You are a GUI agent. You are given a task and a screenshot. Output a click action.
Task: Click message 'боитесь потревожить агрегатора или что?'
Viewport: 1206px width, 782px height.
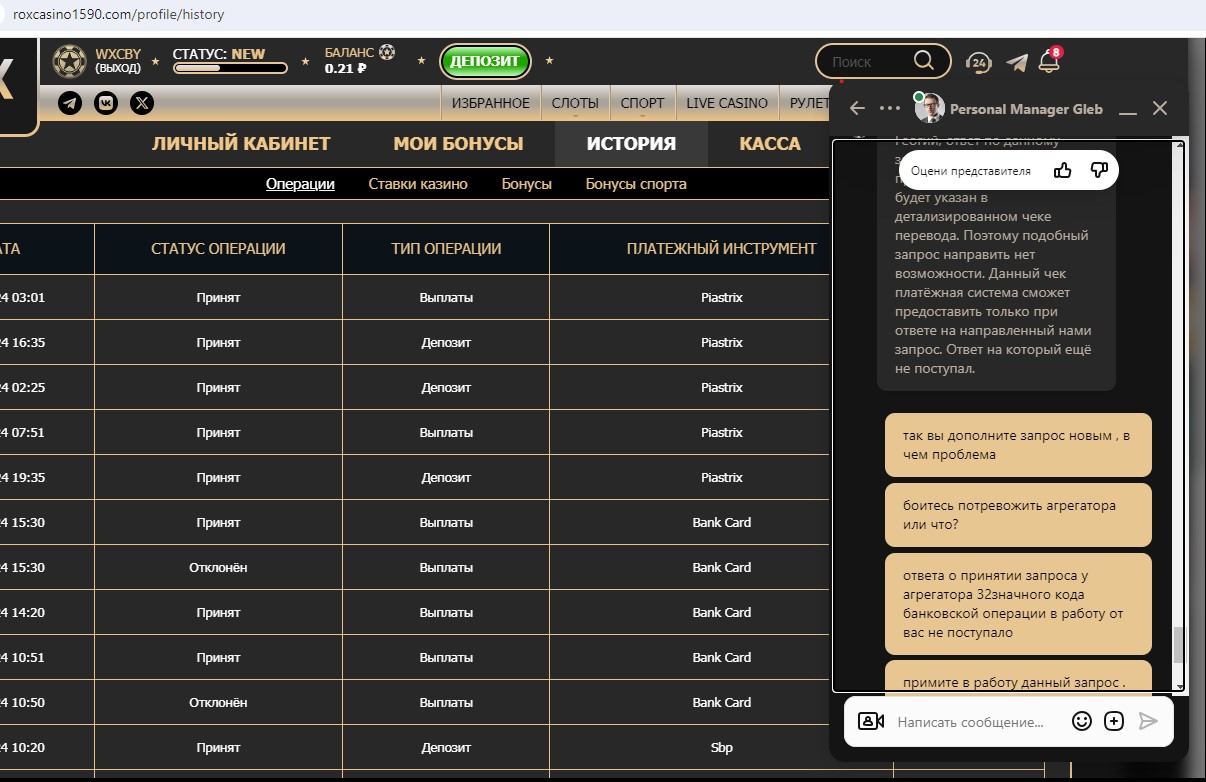1018,515
